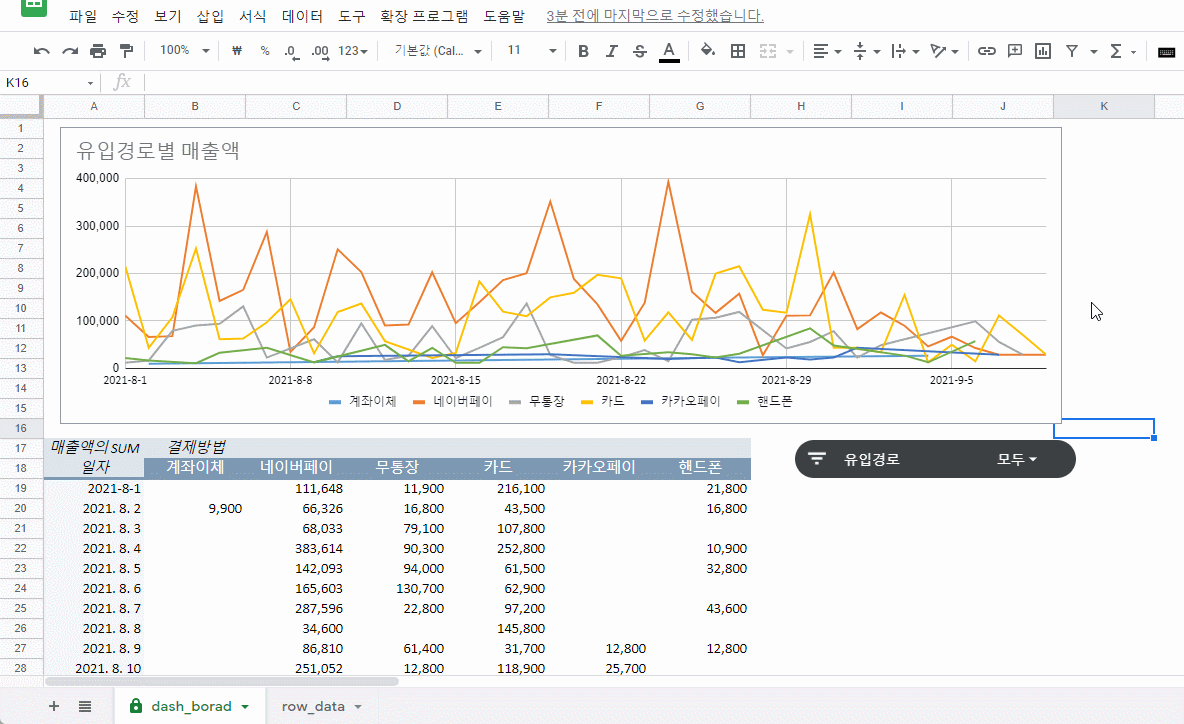Undo the last action
This screenshot has height=724, width=1184.
[x=42, y=51]
